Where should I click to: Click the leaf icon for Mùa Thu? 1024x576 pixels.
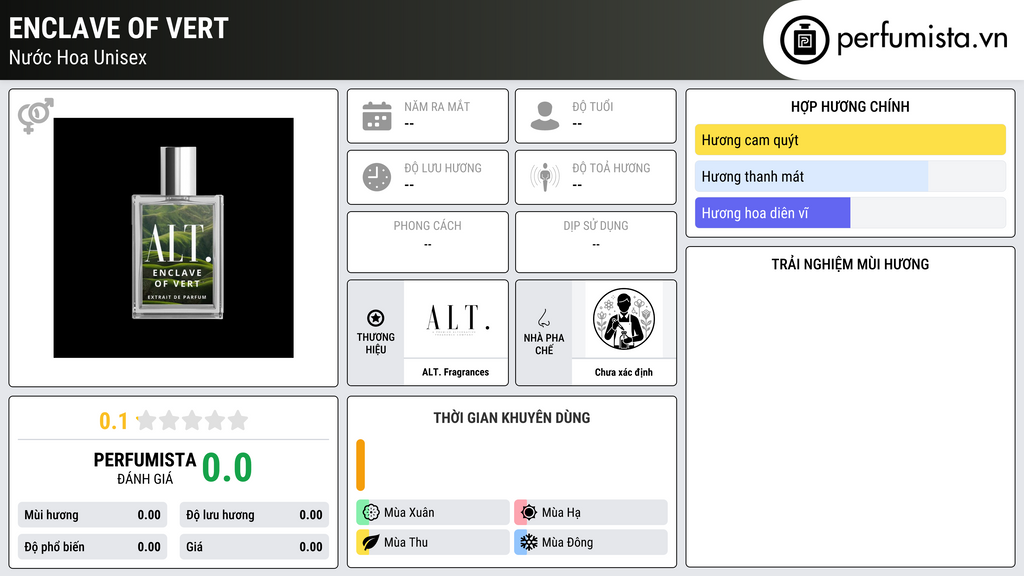point(371,542)
